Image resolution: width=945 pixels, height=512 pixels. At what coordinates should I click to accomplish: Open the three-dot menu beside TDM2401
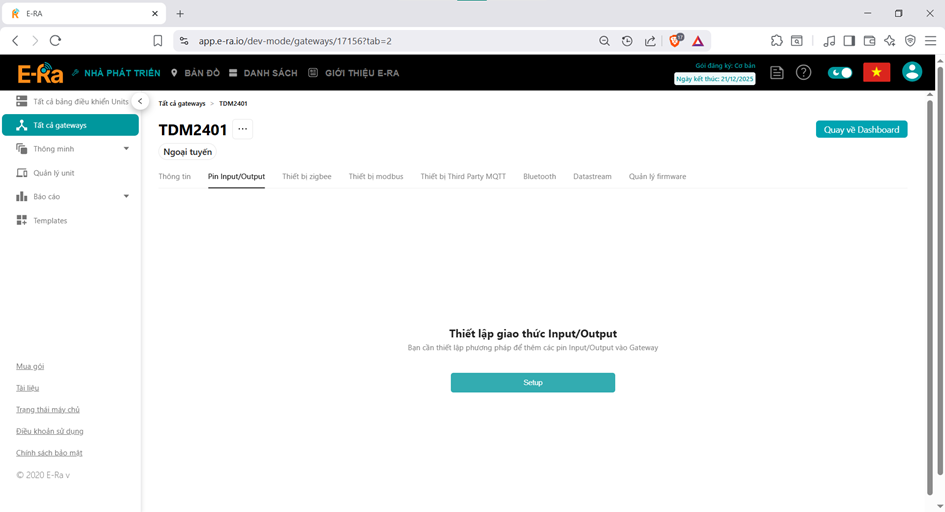coord(243,129)
